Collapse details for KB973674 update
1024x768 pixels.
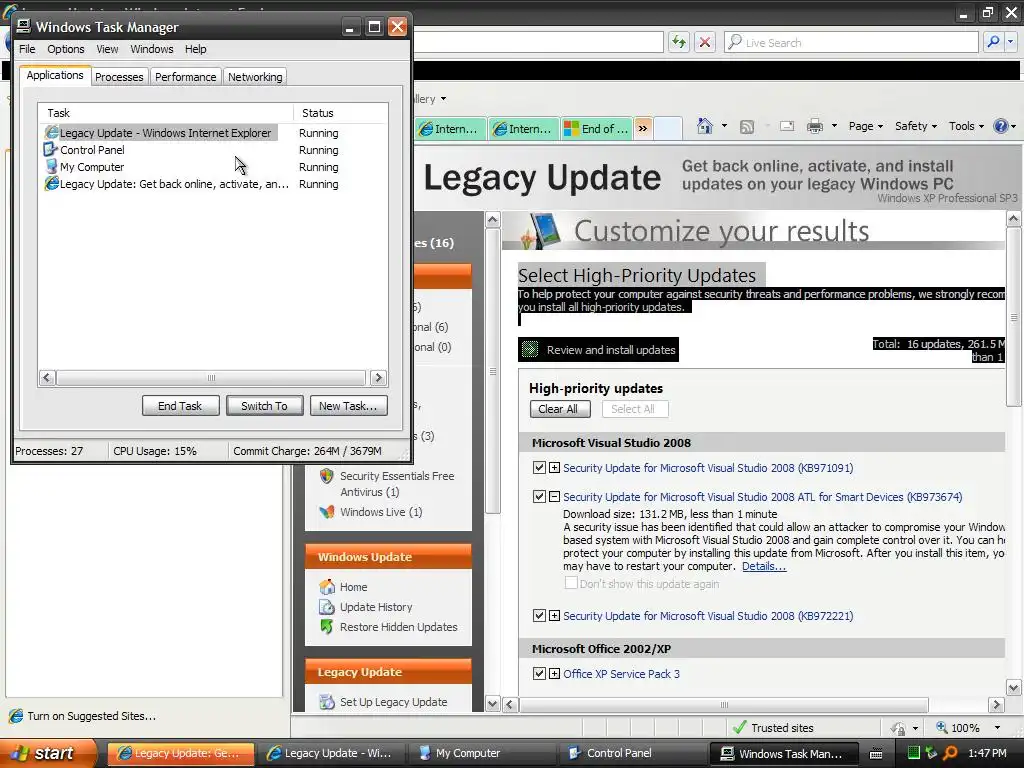[554, 497]
